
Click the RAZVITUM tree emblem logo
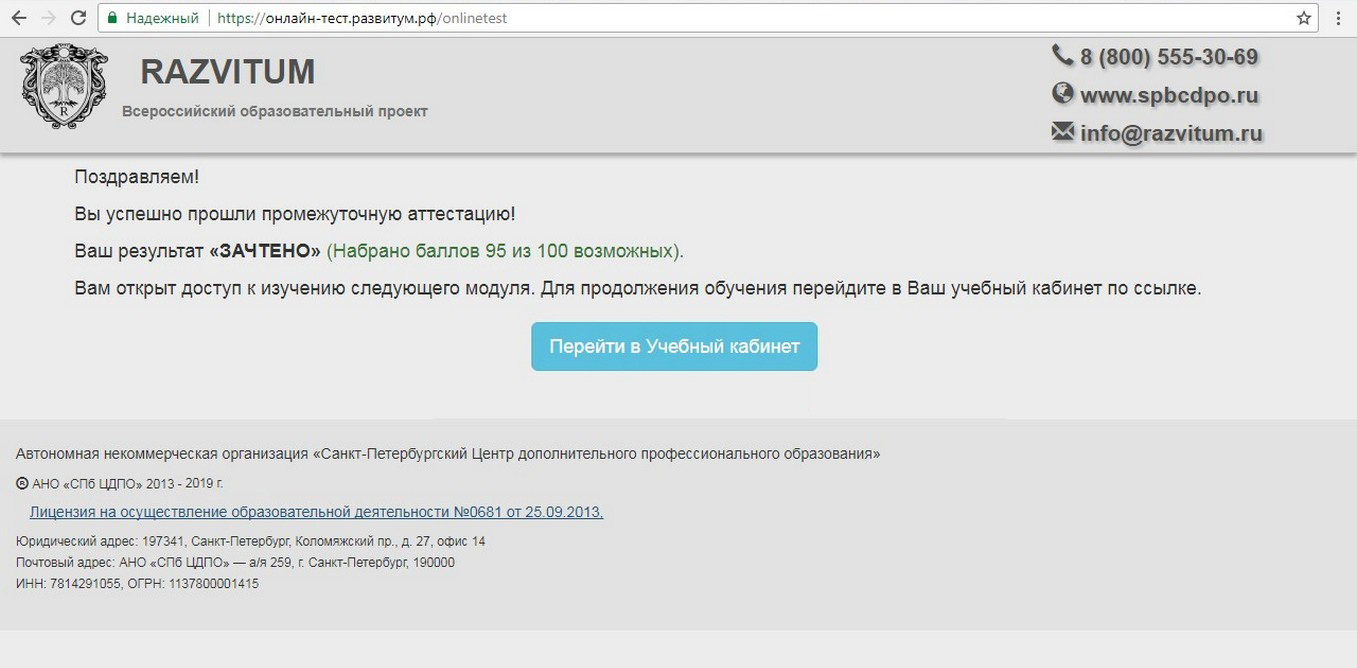[x=63, y=88]
